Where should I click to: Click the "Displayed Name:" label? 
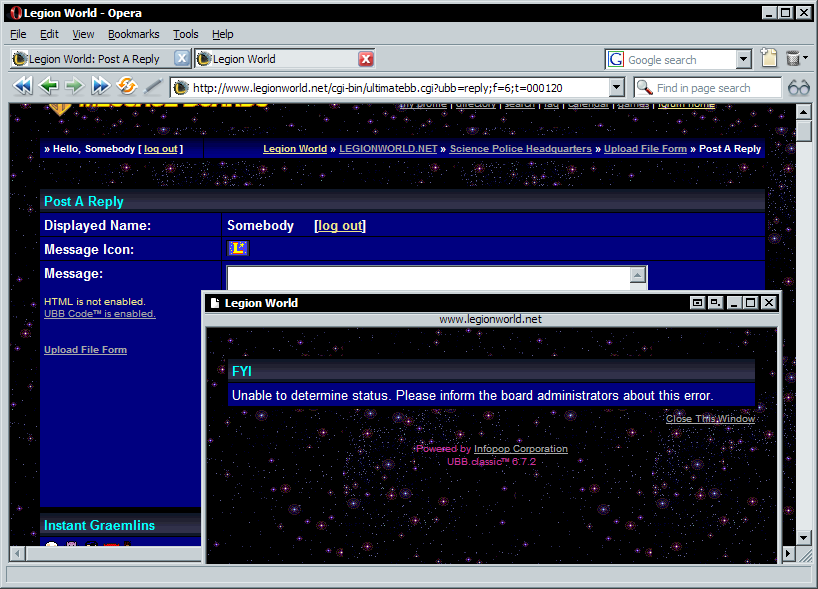pyautogui.click(x=98, y=225)
